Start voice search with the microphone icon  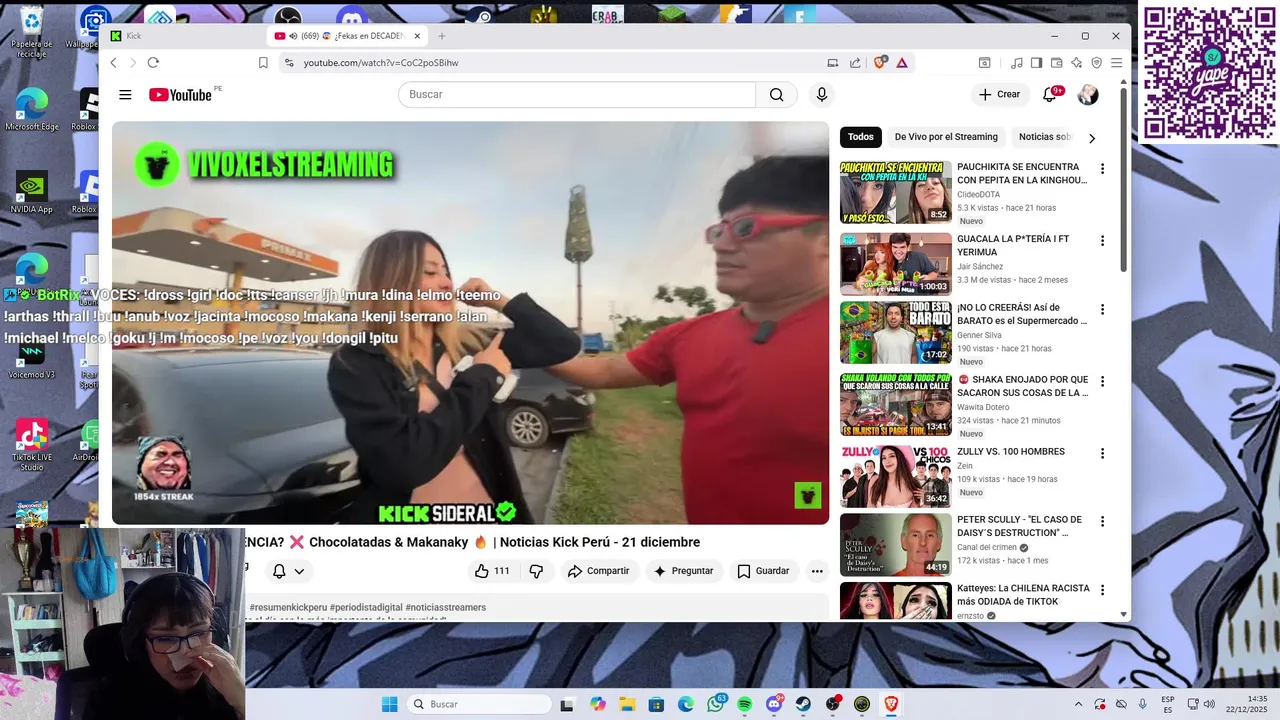(x=822, y=94)
